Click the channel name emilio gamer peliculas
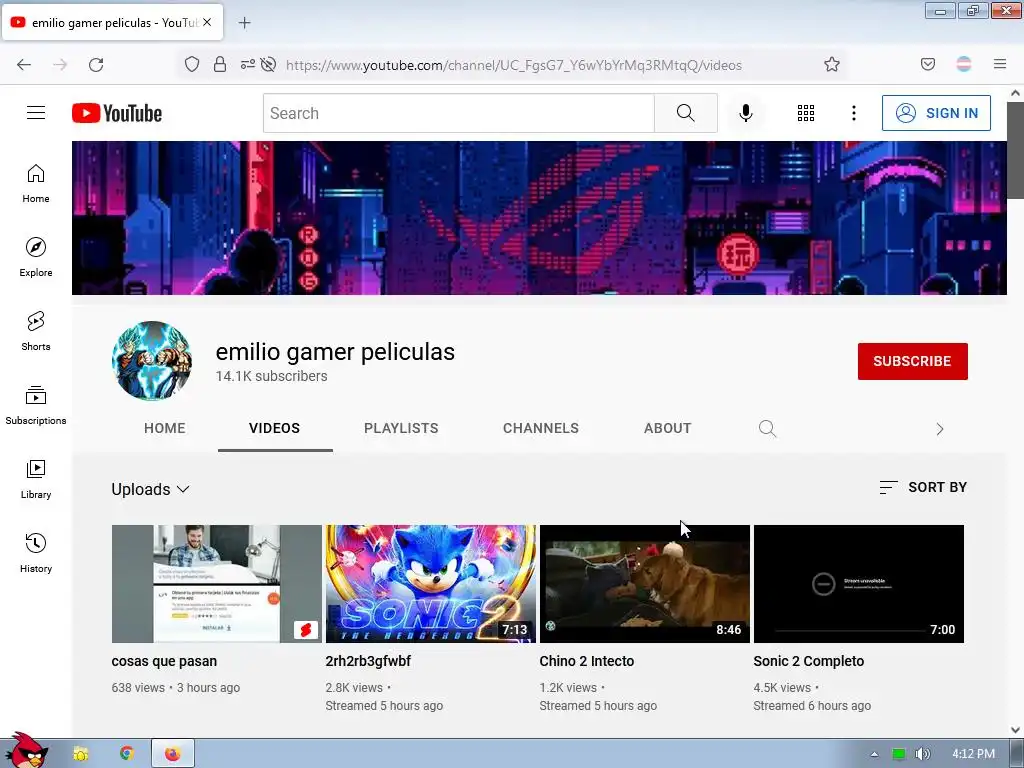Screen dimensions: 1024x768 (x=335, y=351)
